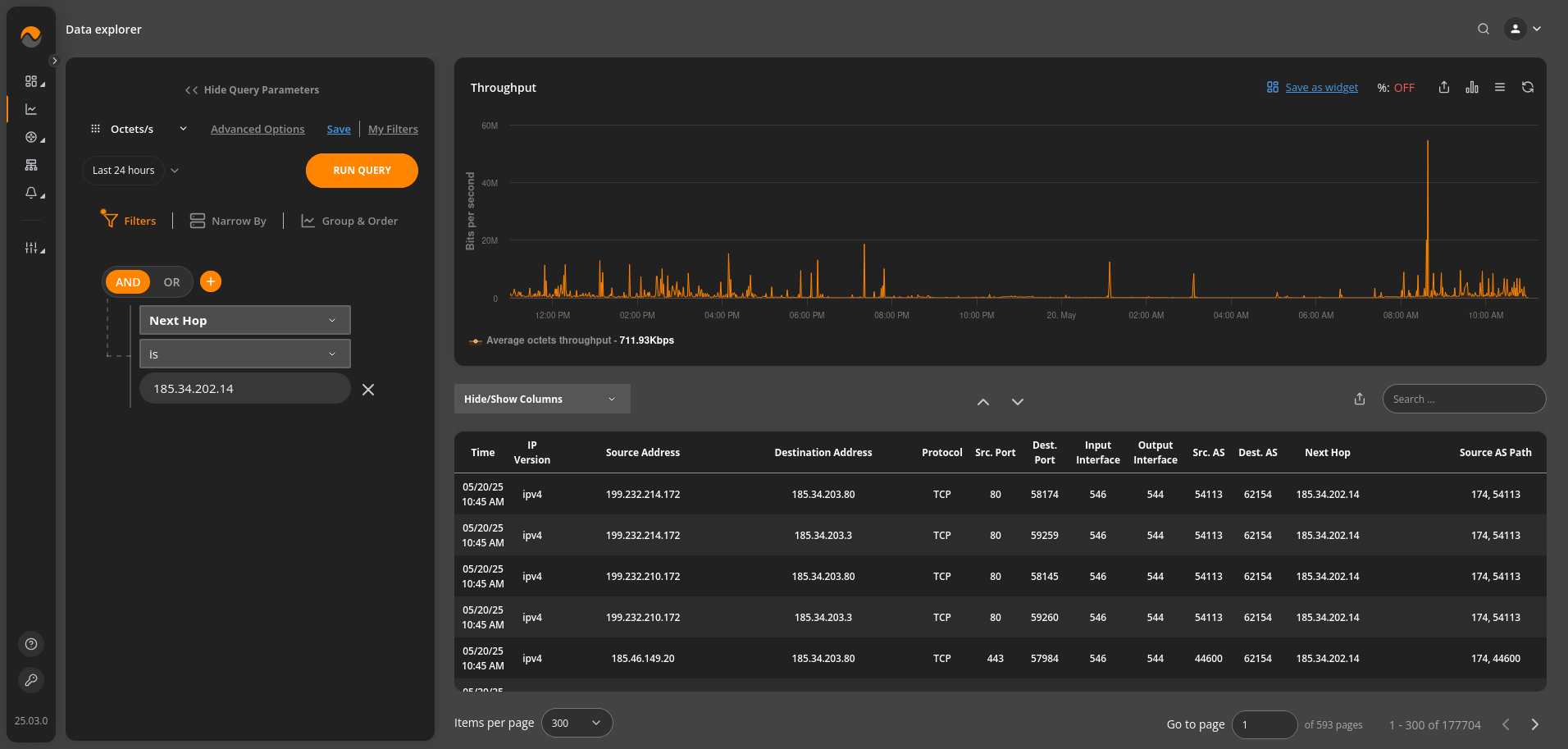
Task: Open the Group & Order tab
Action: tap(349, 221)
